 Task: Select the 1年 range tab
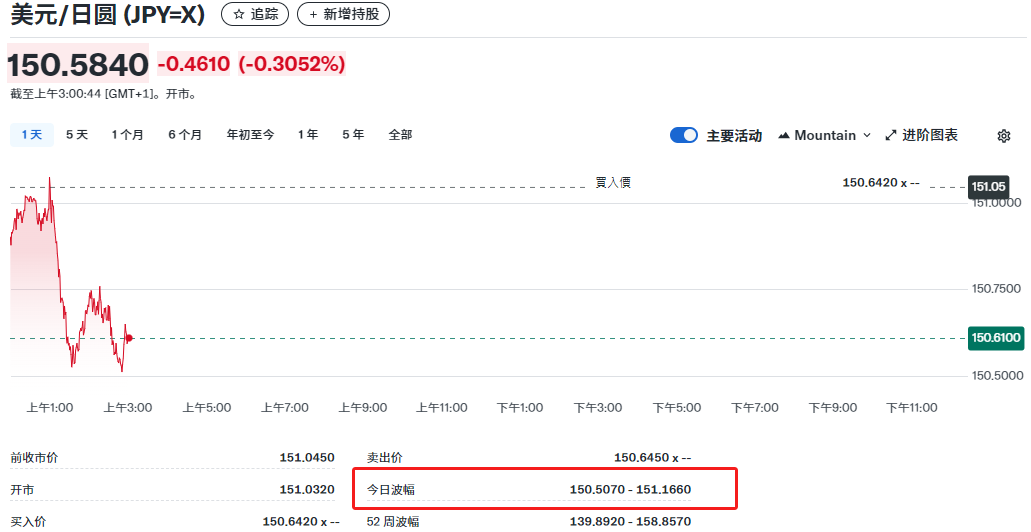(308, 135)
